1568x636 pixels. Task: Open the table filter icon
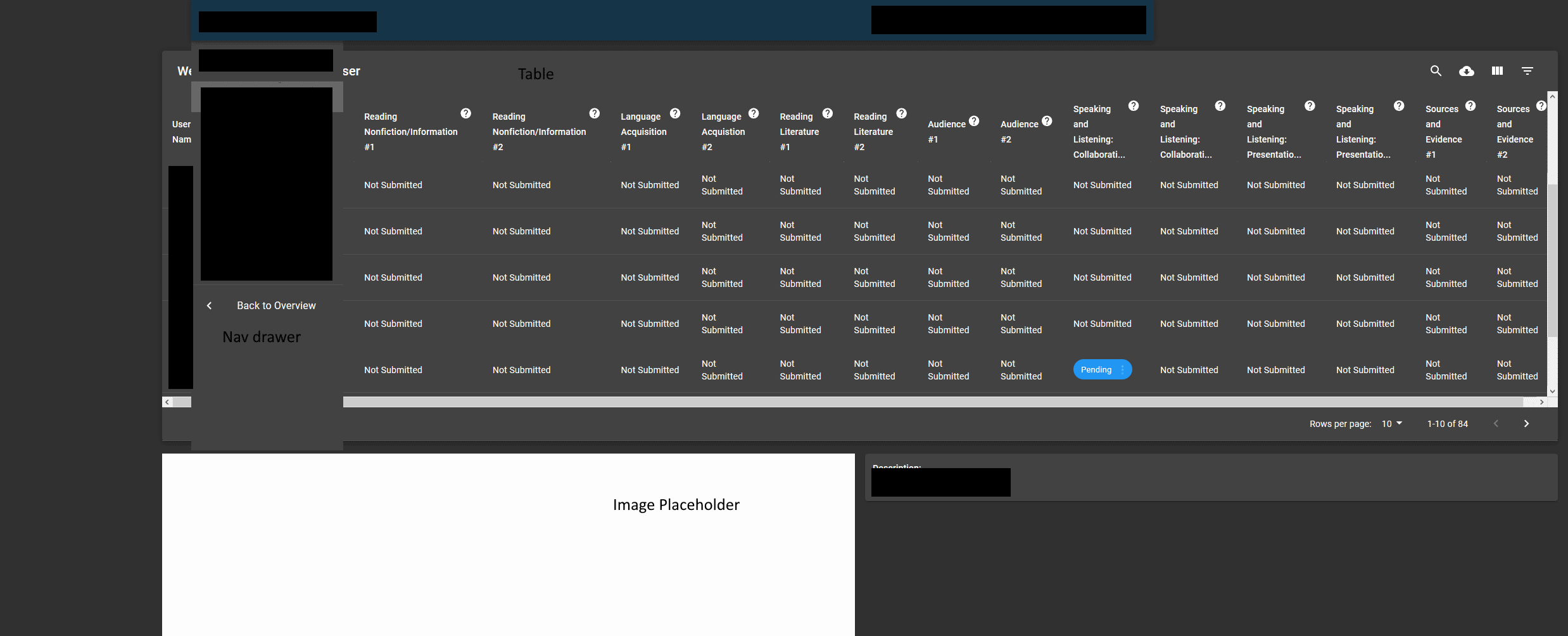tap(1527, 71)
